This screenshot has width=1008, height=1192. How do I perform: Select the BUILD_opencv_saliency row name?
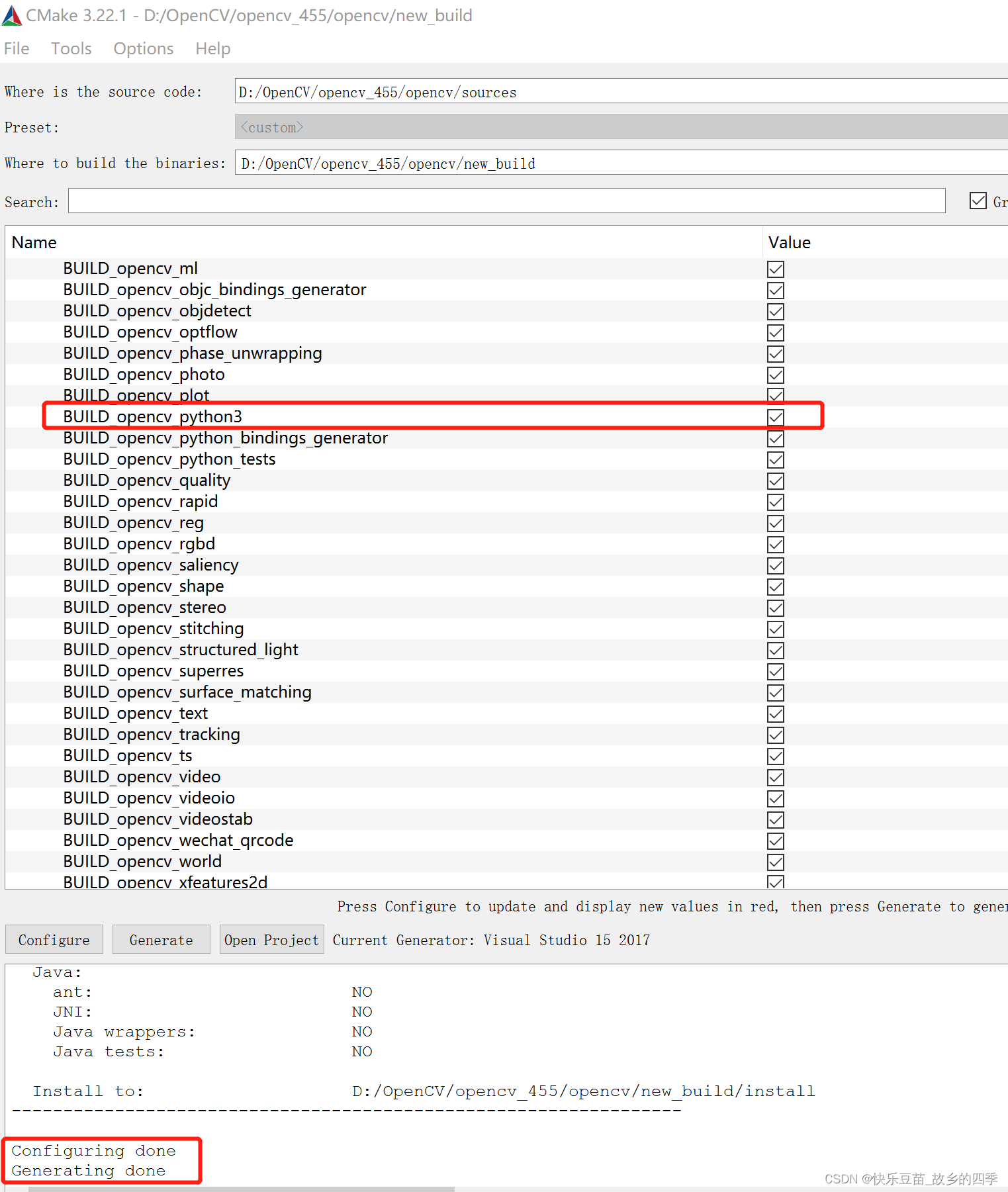tap(151, 565)
